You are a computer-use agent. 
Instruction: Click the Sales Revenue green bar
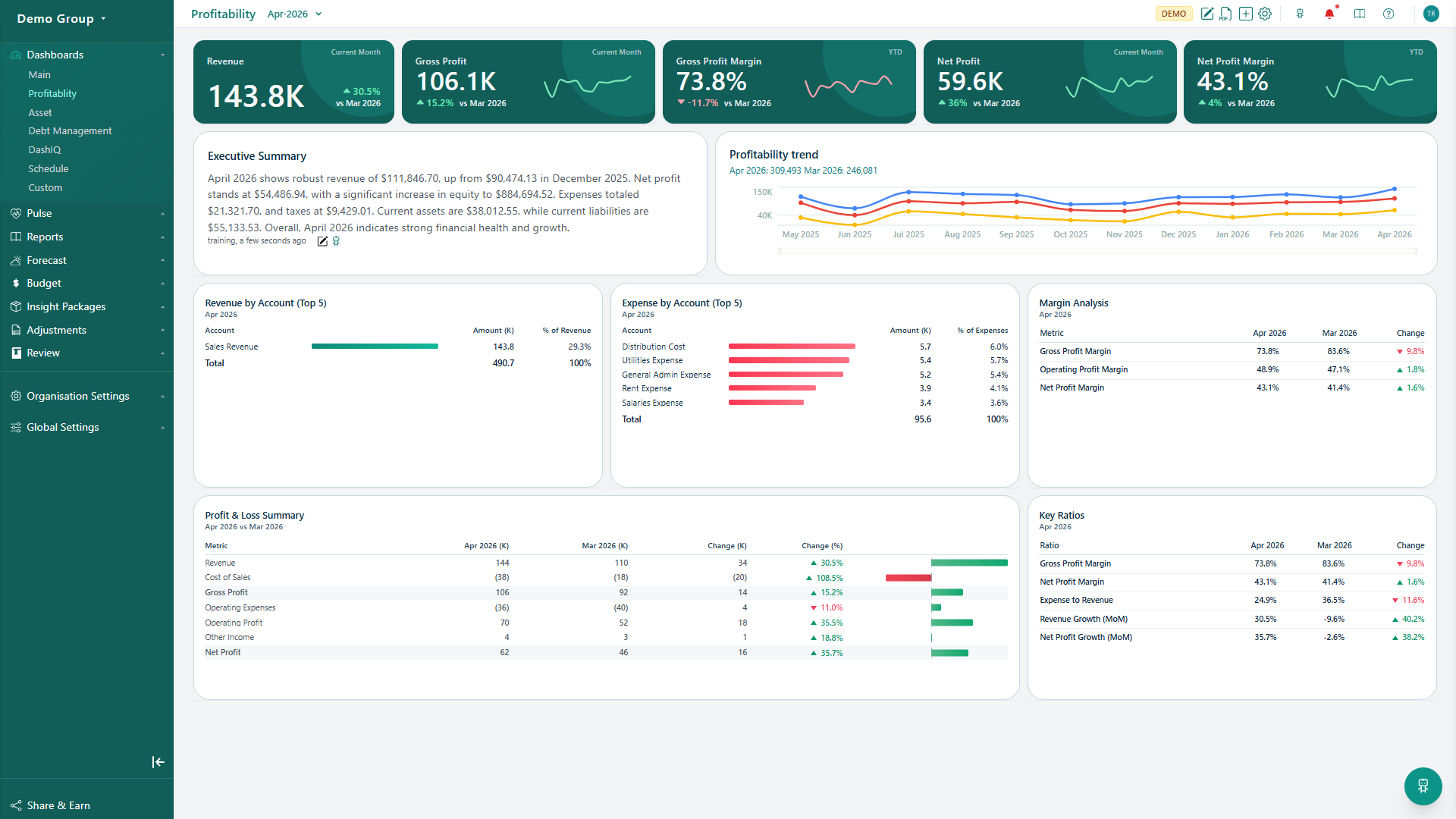(x=375, y=347)
